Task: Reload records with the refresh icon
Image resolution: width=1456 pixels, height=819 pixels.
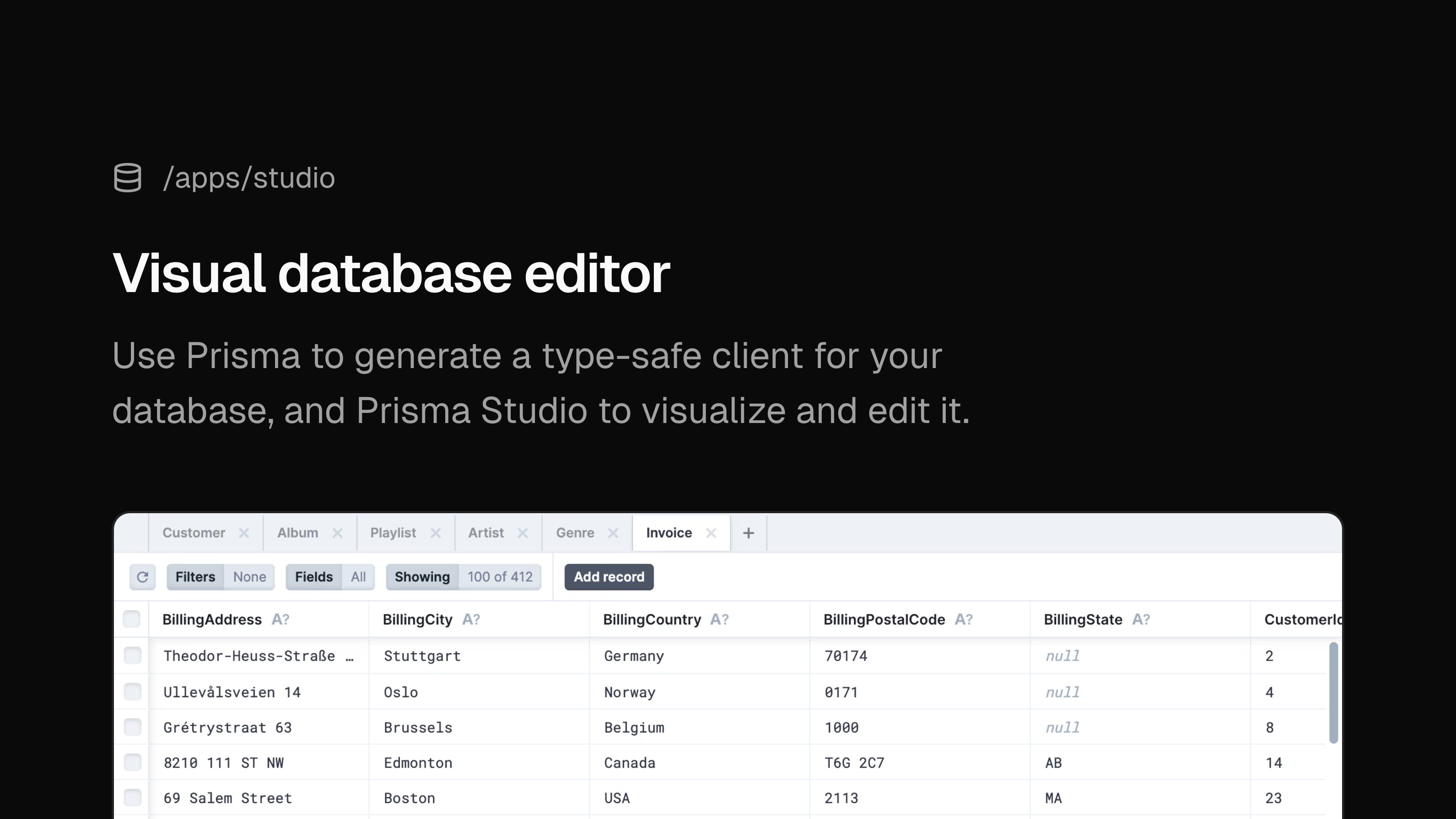Action: pos(142,577)
